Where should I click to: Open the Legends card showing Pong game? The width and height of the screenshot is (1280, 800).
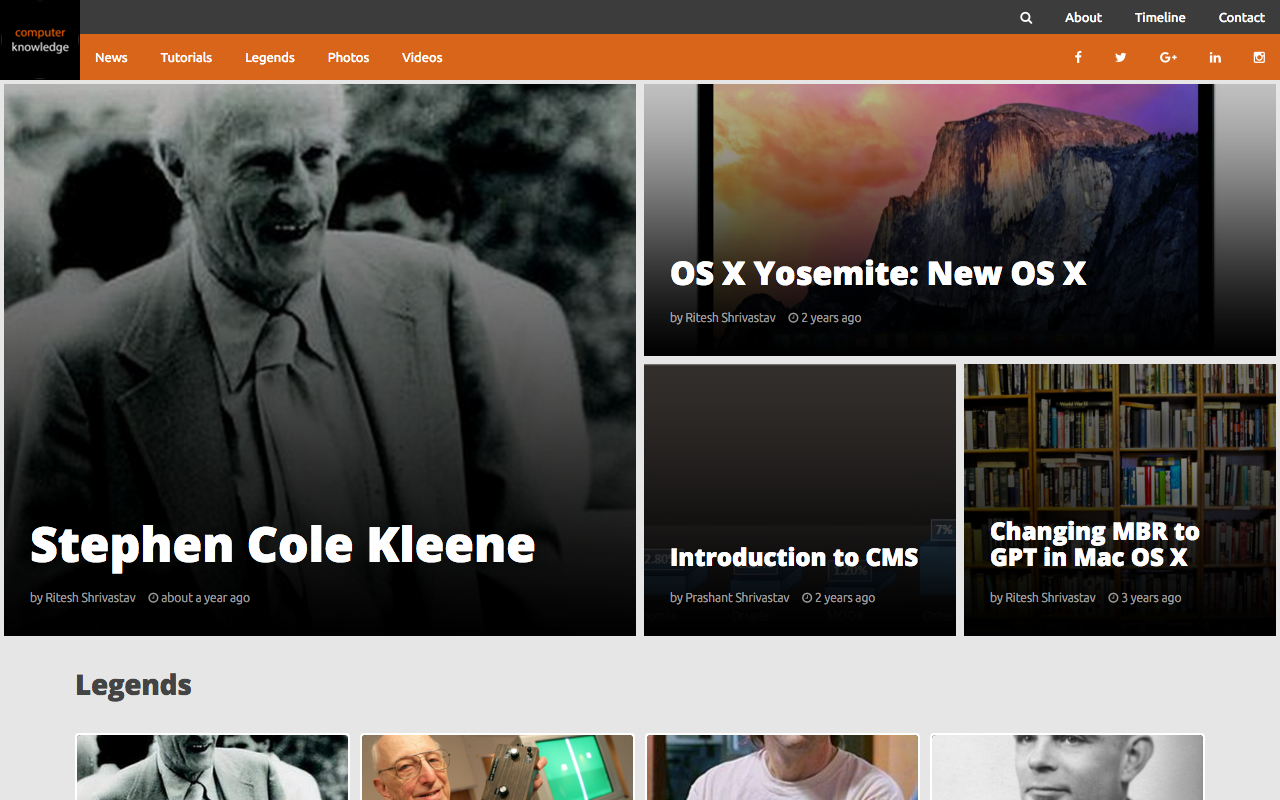pyautogui.click(x=497, y=767)
